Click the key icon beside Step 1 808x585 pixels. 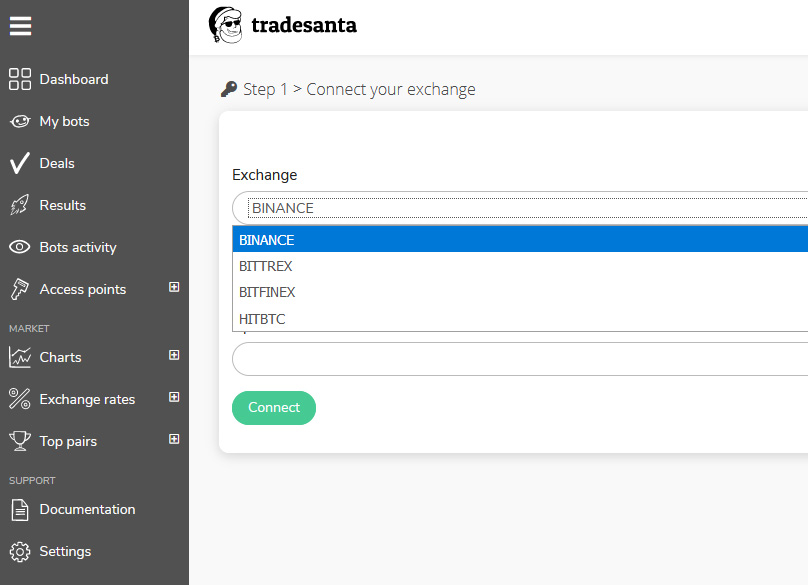(x=229, y=89)
